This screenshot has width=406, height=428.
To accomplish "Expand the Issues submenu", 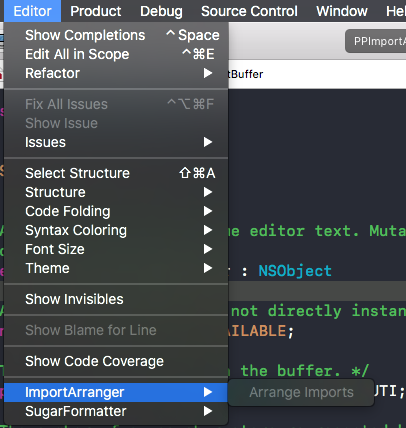I will coord(116,142).
